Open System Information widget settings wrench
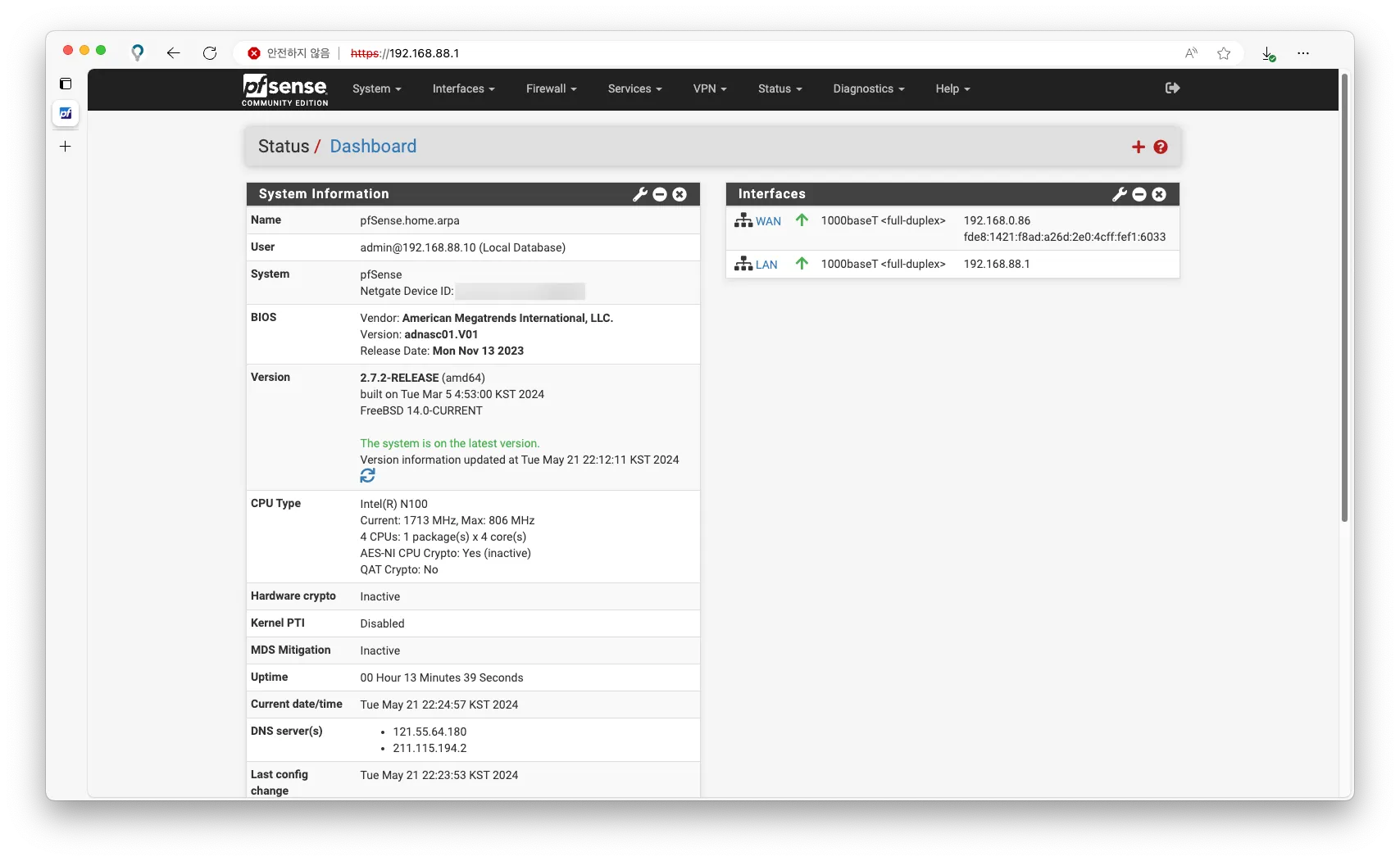The height and width of the screenshot is (861, 1400). (x=640, y=194)
